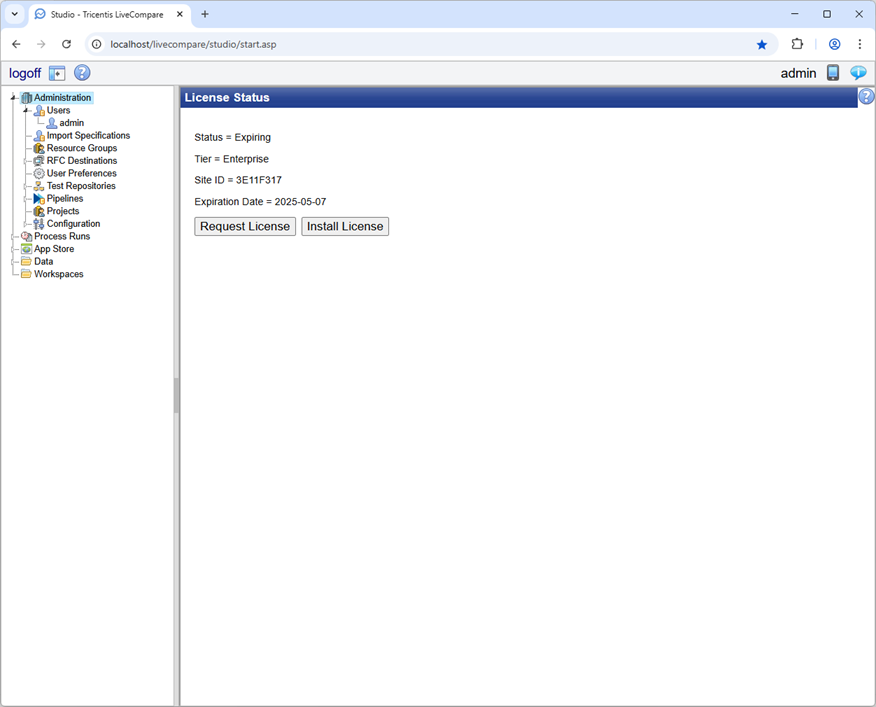Click the Process Runs icon
Screen dimensions: 876x707
[x=25, y=236]
